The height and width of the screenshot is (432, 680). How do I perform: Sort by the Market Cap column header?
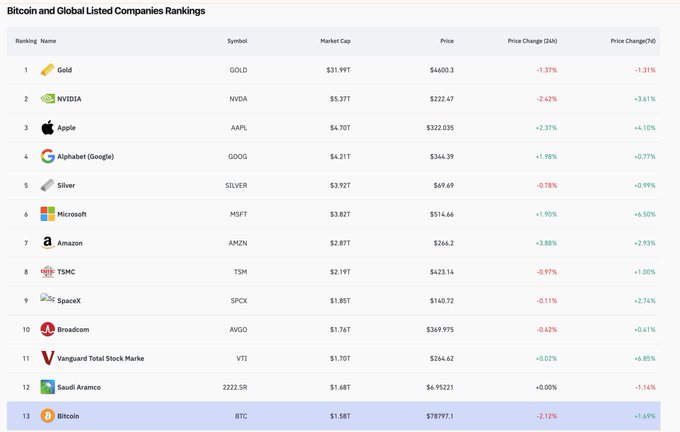(335, 41)
